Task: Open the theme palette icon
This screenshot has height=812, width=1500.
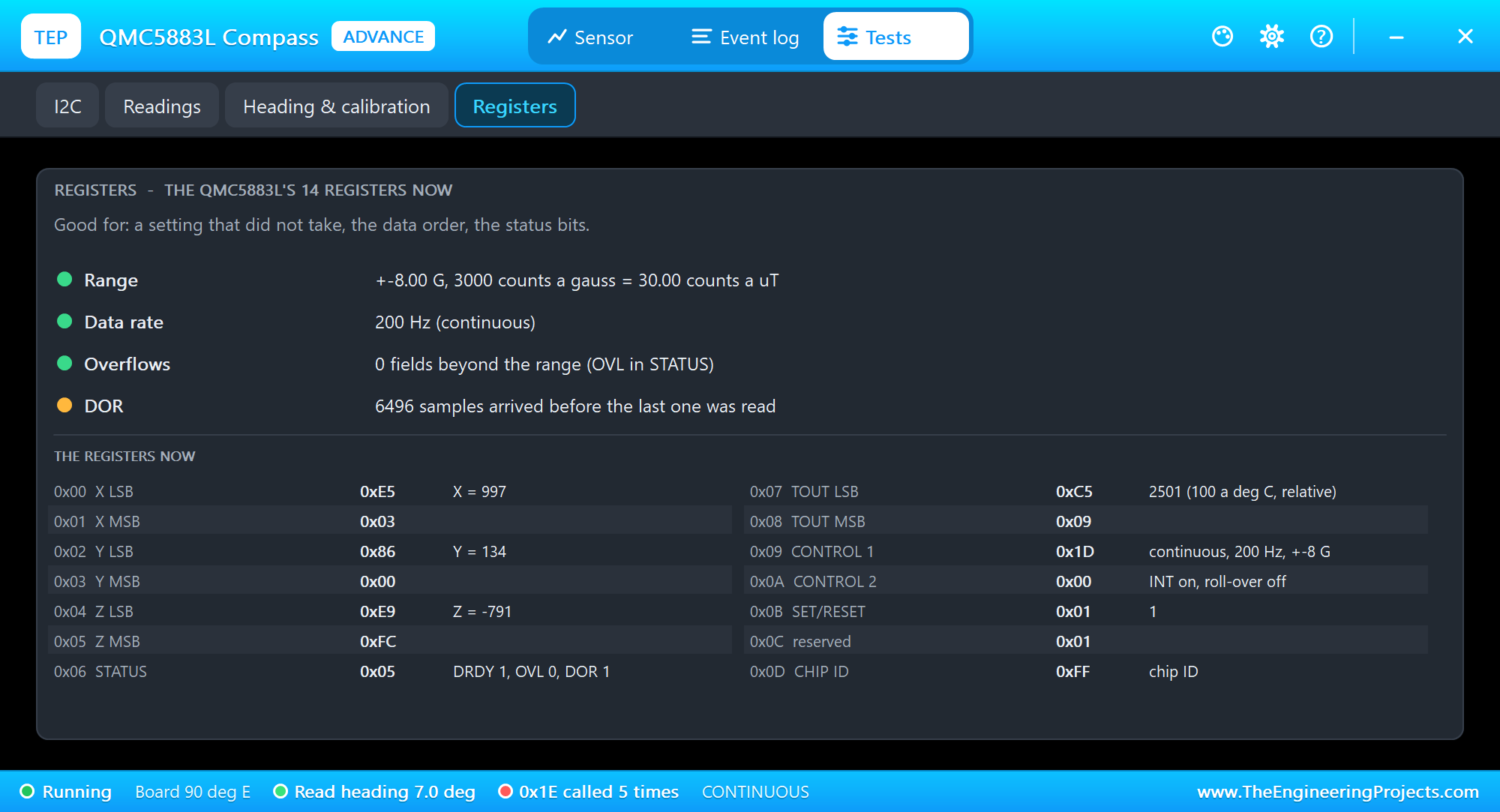Action: [1222, 36]
